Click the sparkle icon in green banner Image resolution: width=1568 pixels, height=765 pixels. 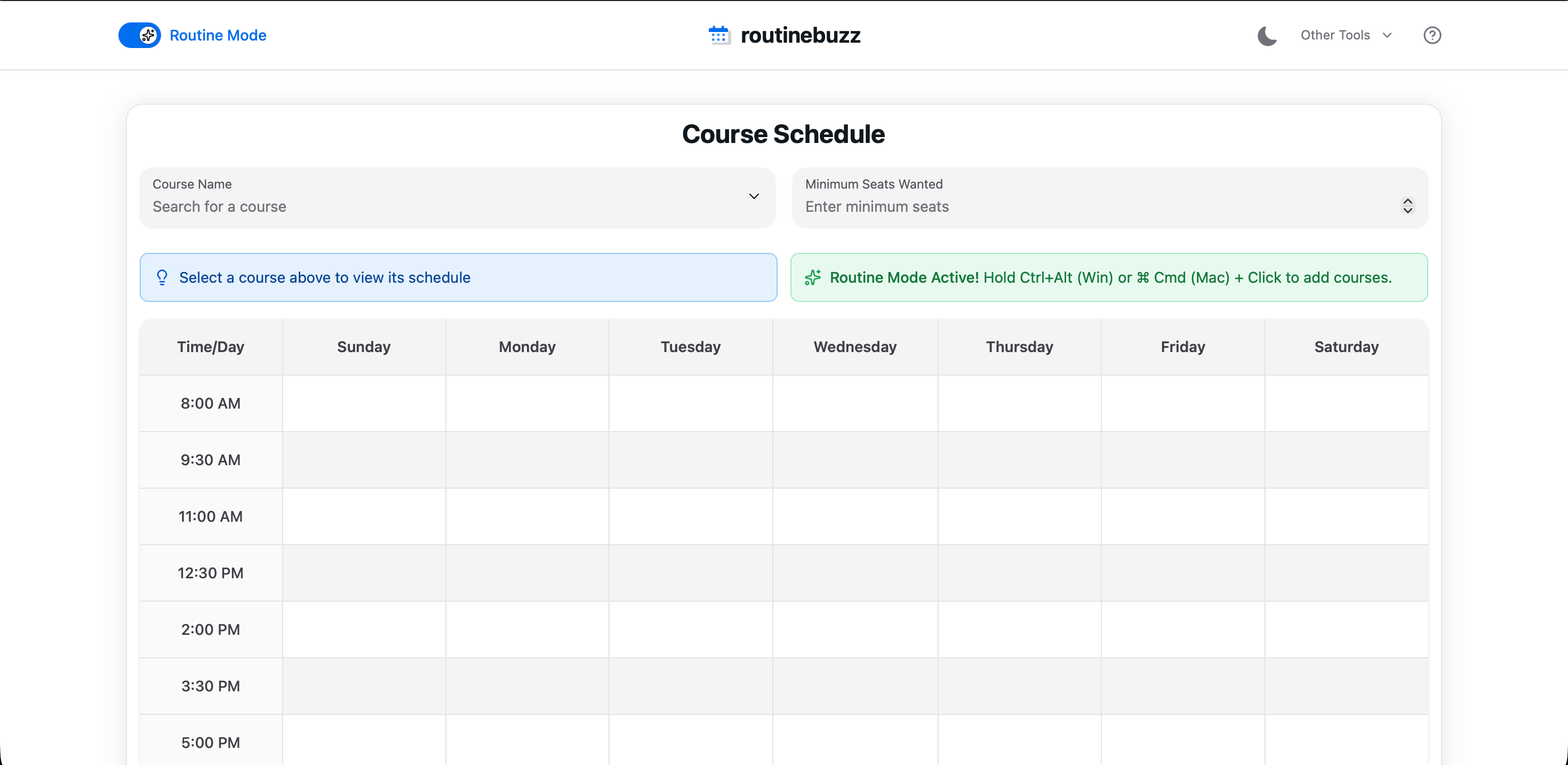(813, 278)
